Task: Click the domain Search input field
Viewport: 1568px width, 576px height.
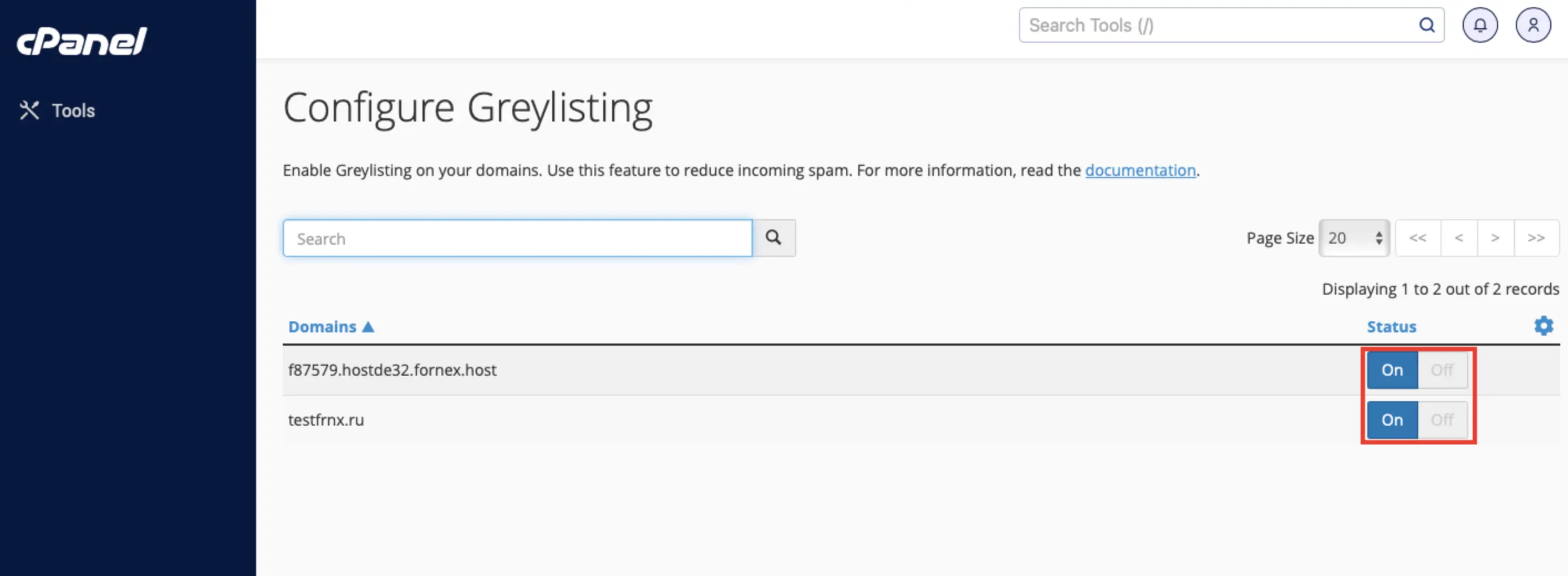Action: tap(517, 238)
